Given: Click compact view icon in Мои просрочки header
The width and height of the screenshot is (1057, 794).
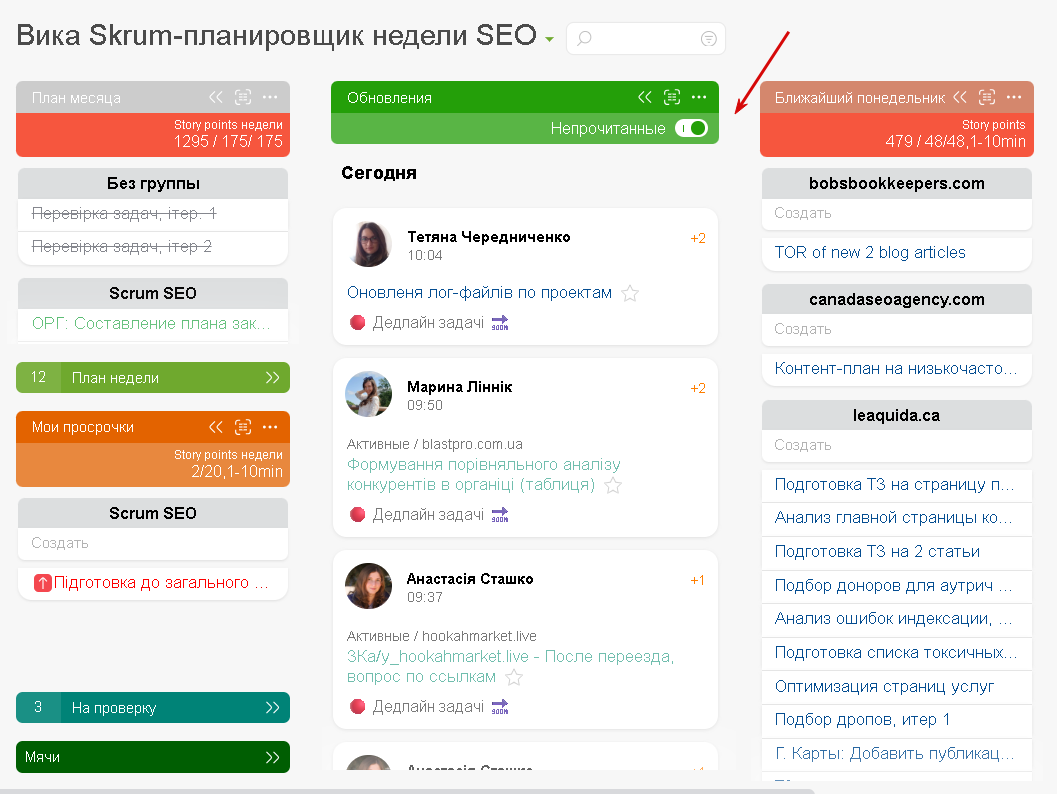Looking at the screenshot, I should point(243,427).
